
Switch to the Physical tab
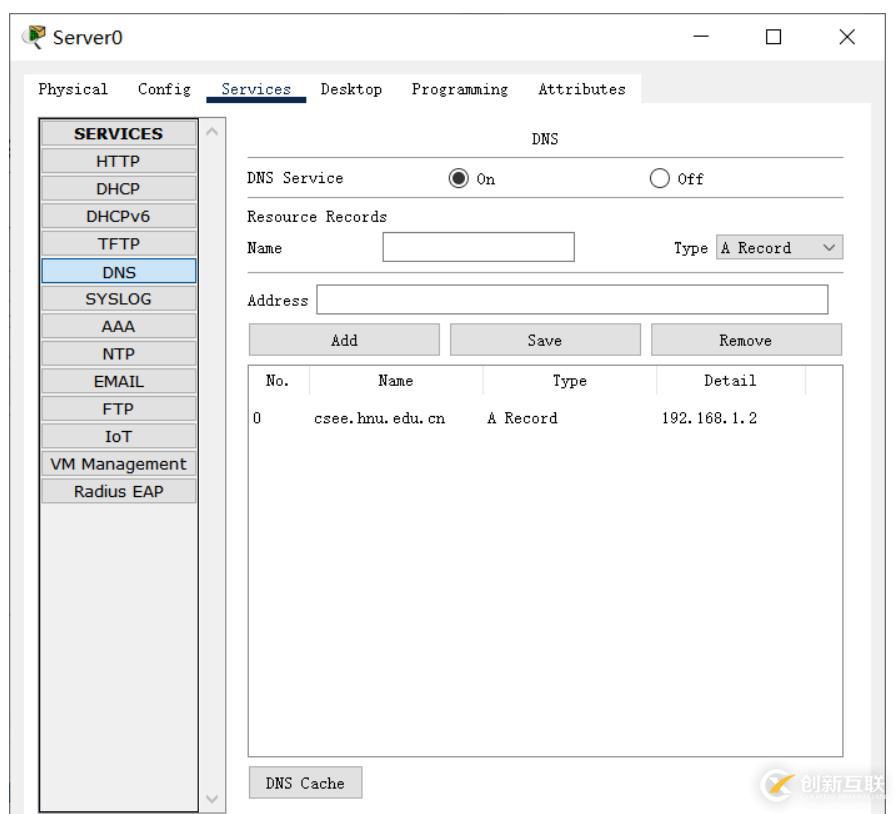[72, 90]
